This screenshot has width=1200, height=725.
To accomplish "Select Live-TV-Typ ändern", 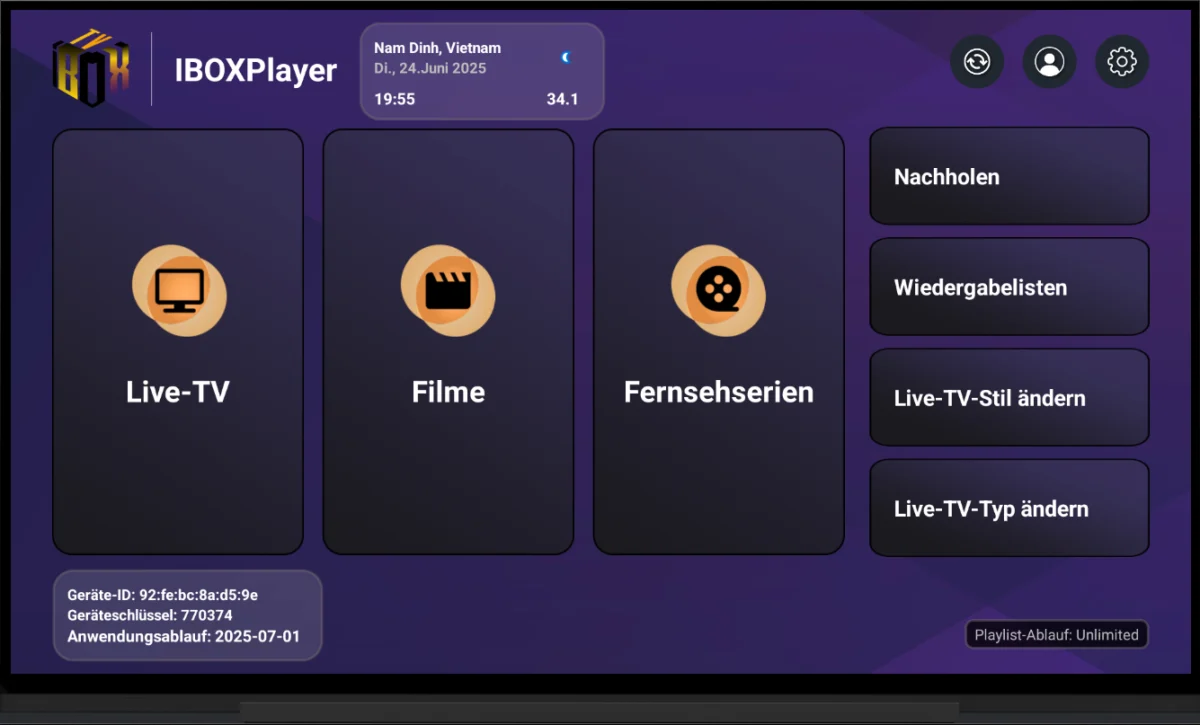I will pyautogui.click(x=1008, y=507).
